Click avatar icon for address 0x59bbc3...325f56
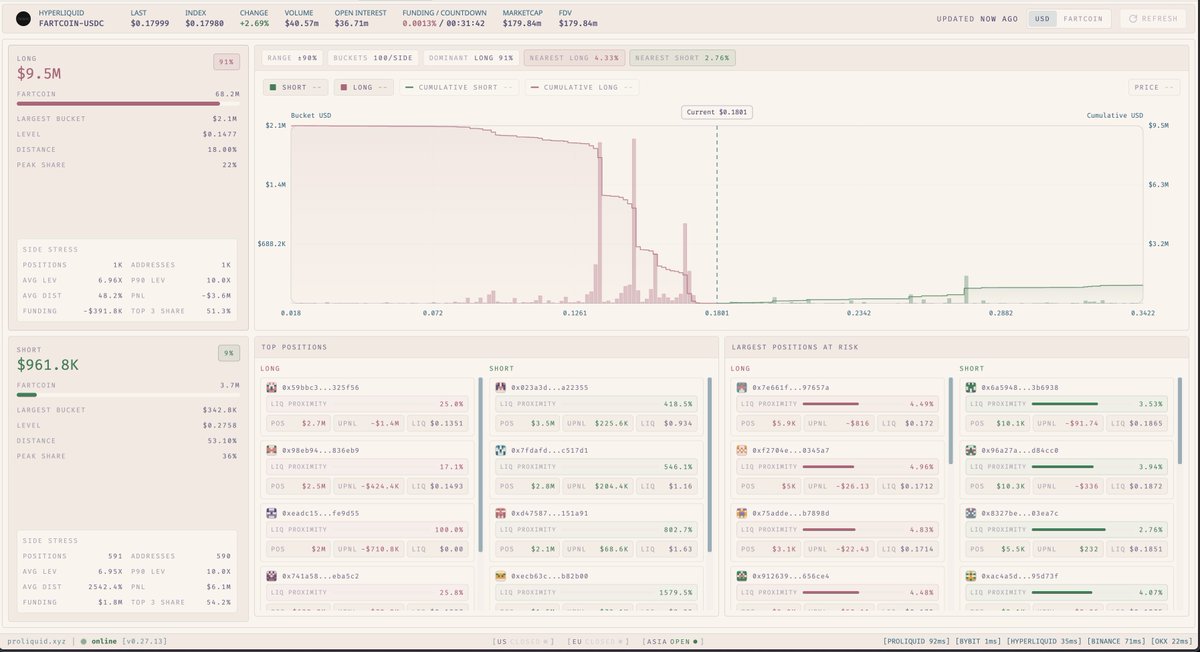Viewport: 1200px width, 652px height. (x=272, y=387)
